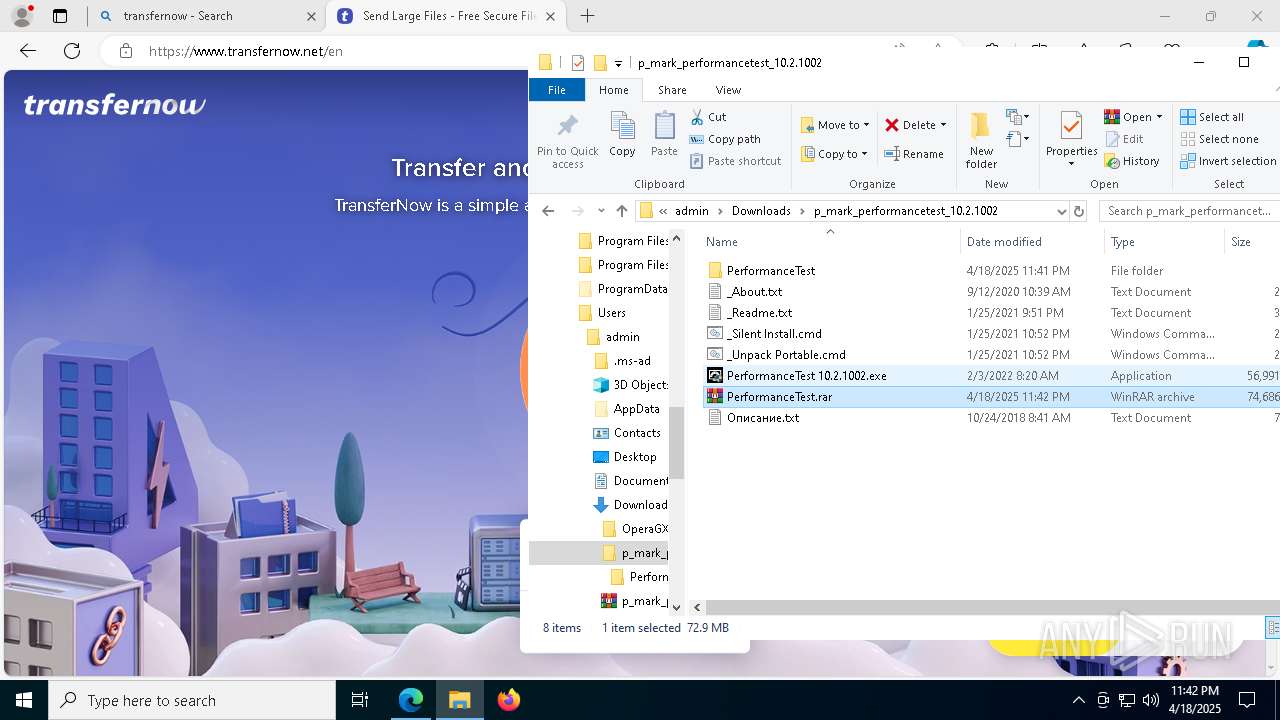
Task: Click the transfernow logo
Action: point(115,105)
